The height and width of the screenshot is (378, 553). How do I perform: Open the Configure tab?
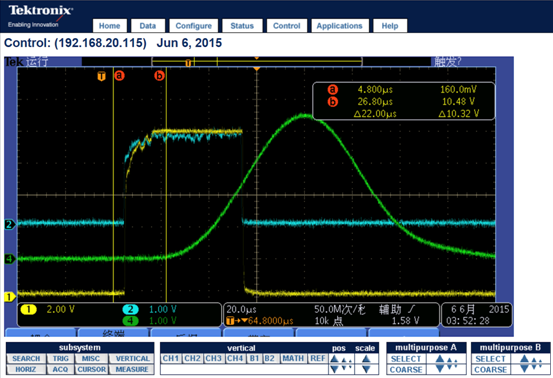click(x=194, y=26)
